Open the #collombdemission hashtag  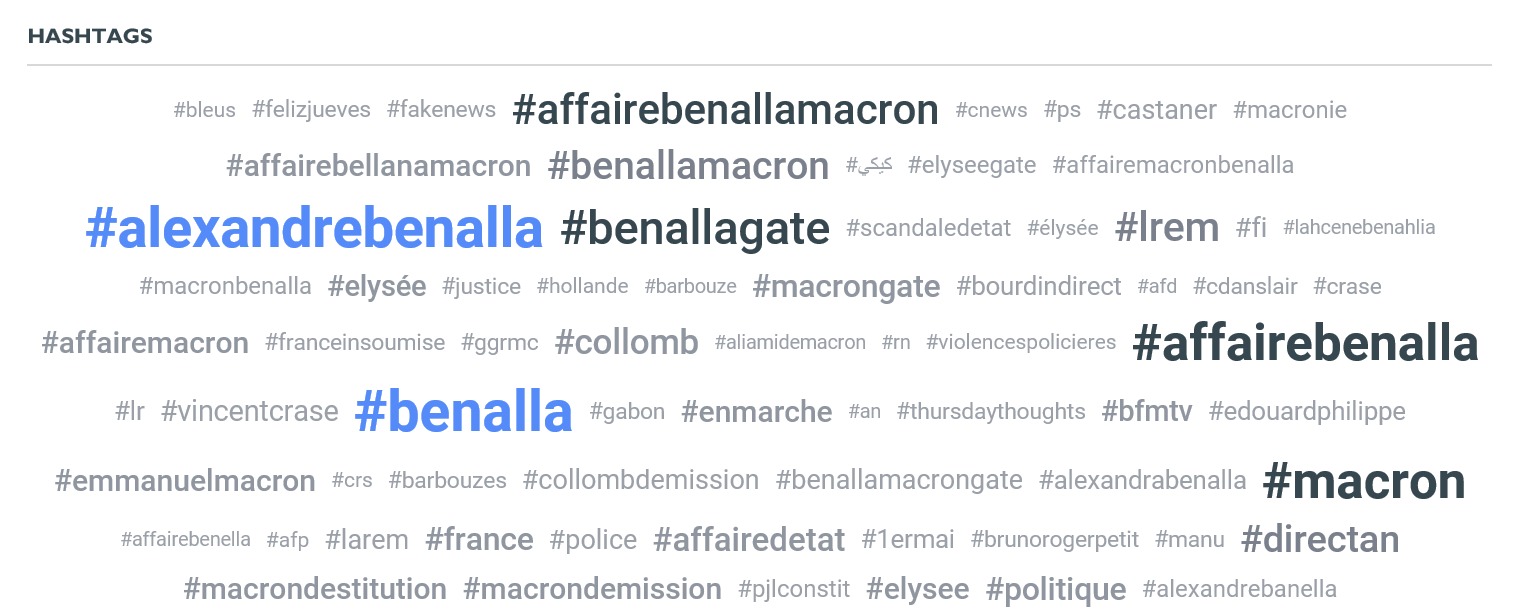pos(641,480)
